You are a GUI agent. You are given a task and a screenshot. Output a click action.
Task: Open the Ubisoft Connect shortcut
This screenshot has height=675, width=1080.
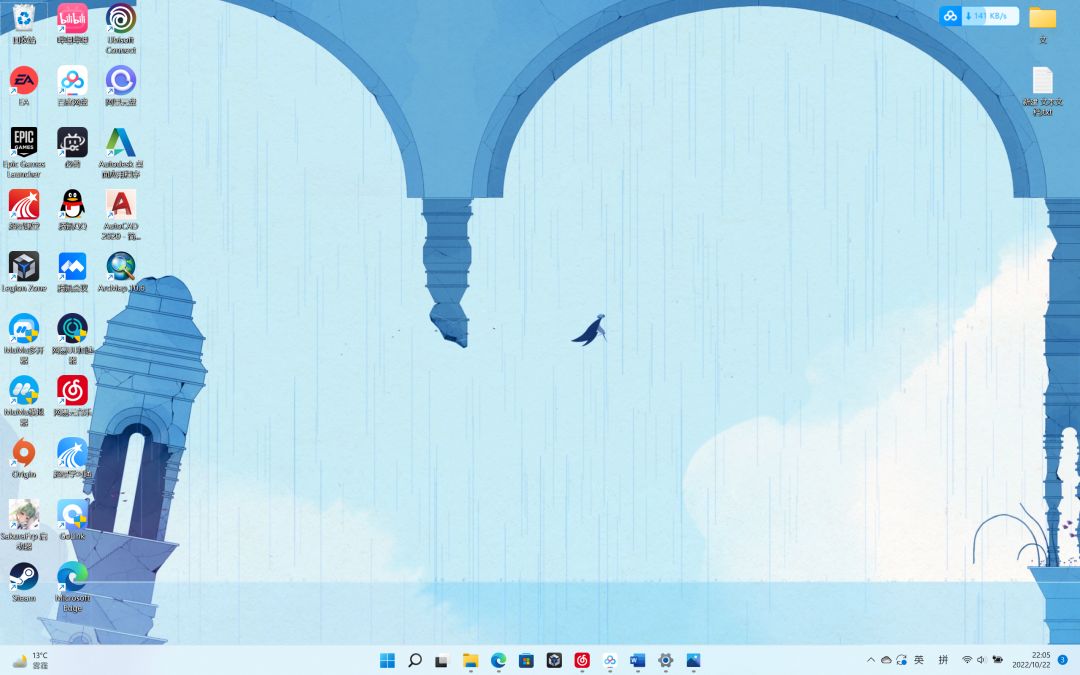point(121,18)
